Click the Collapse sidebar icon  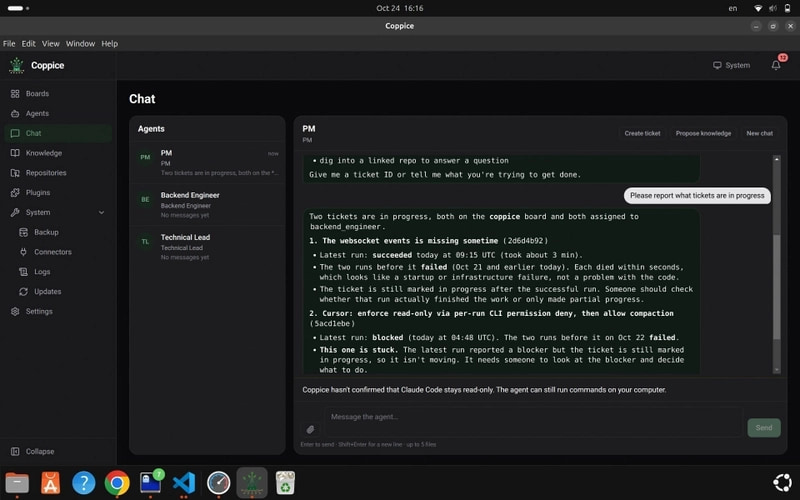coord(15,452)
